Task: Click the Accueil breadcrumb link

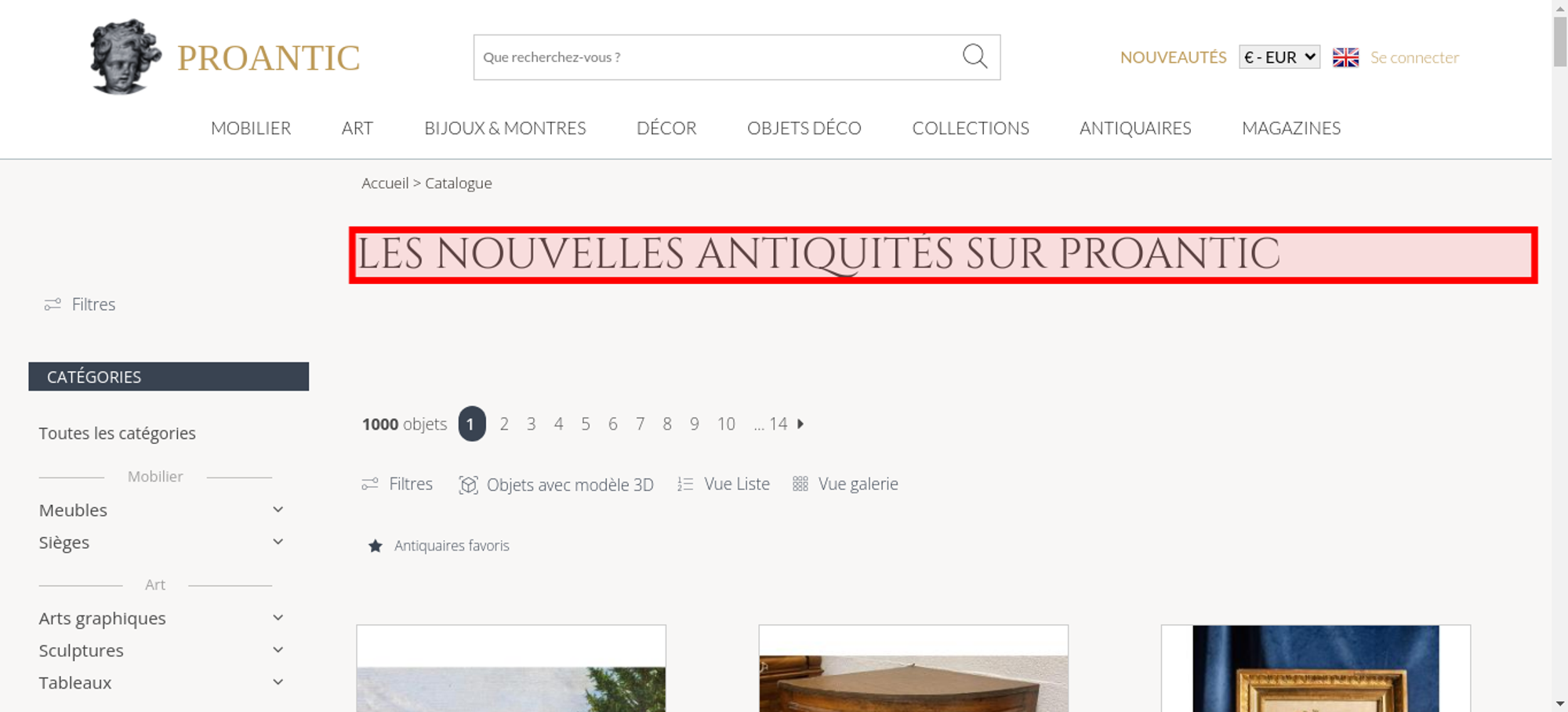Action: [385, 183]
